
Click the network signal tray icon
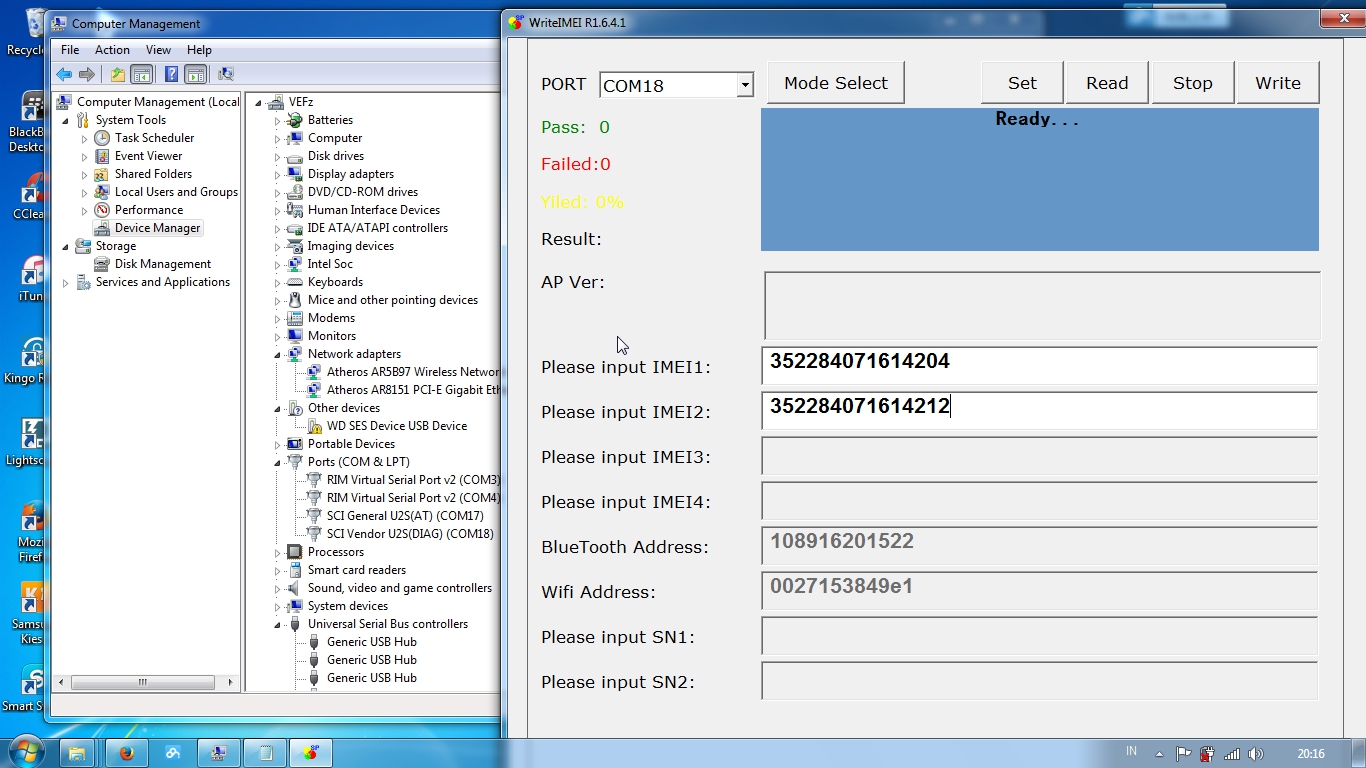coord(1232,754)
